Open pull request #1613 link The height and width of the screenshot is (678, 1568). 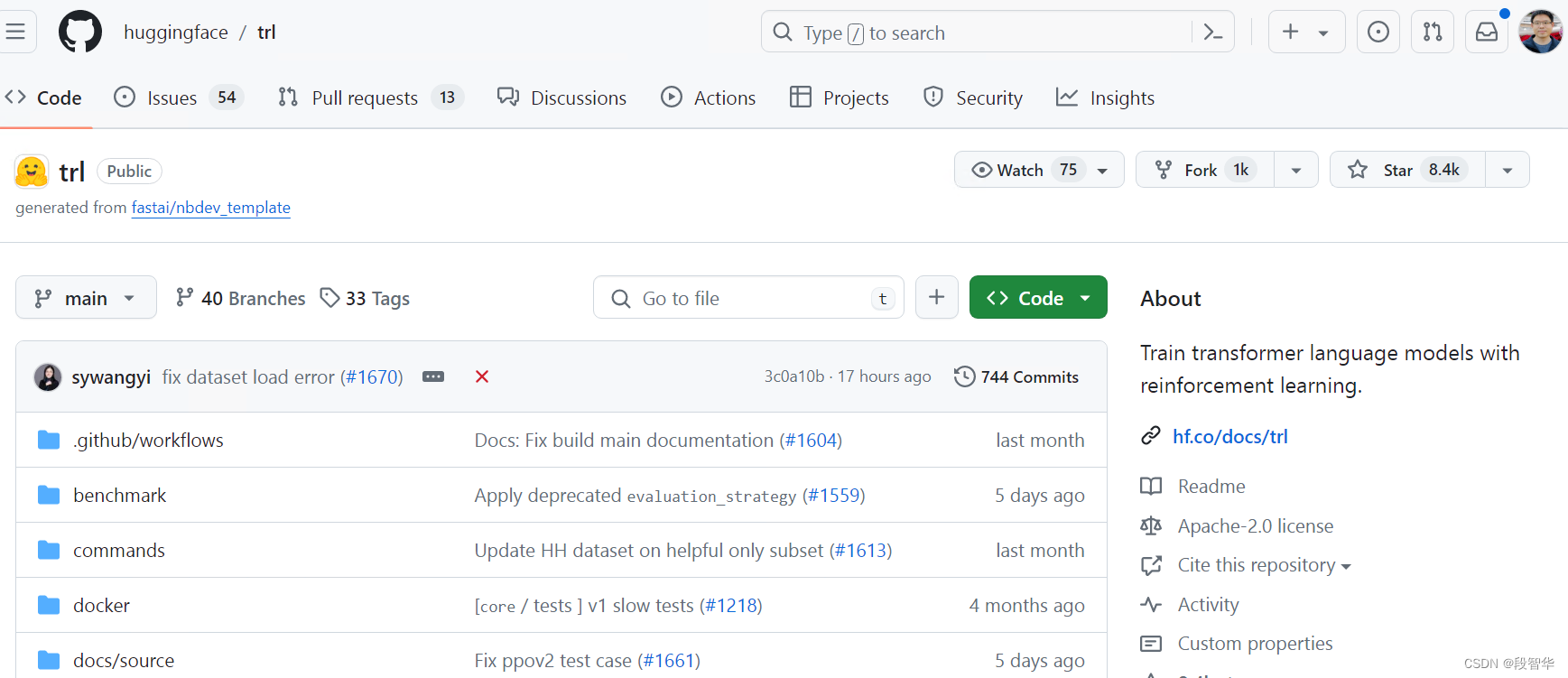pyautogui.click(x=861, y=551)
